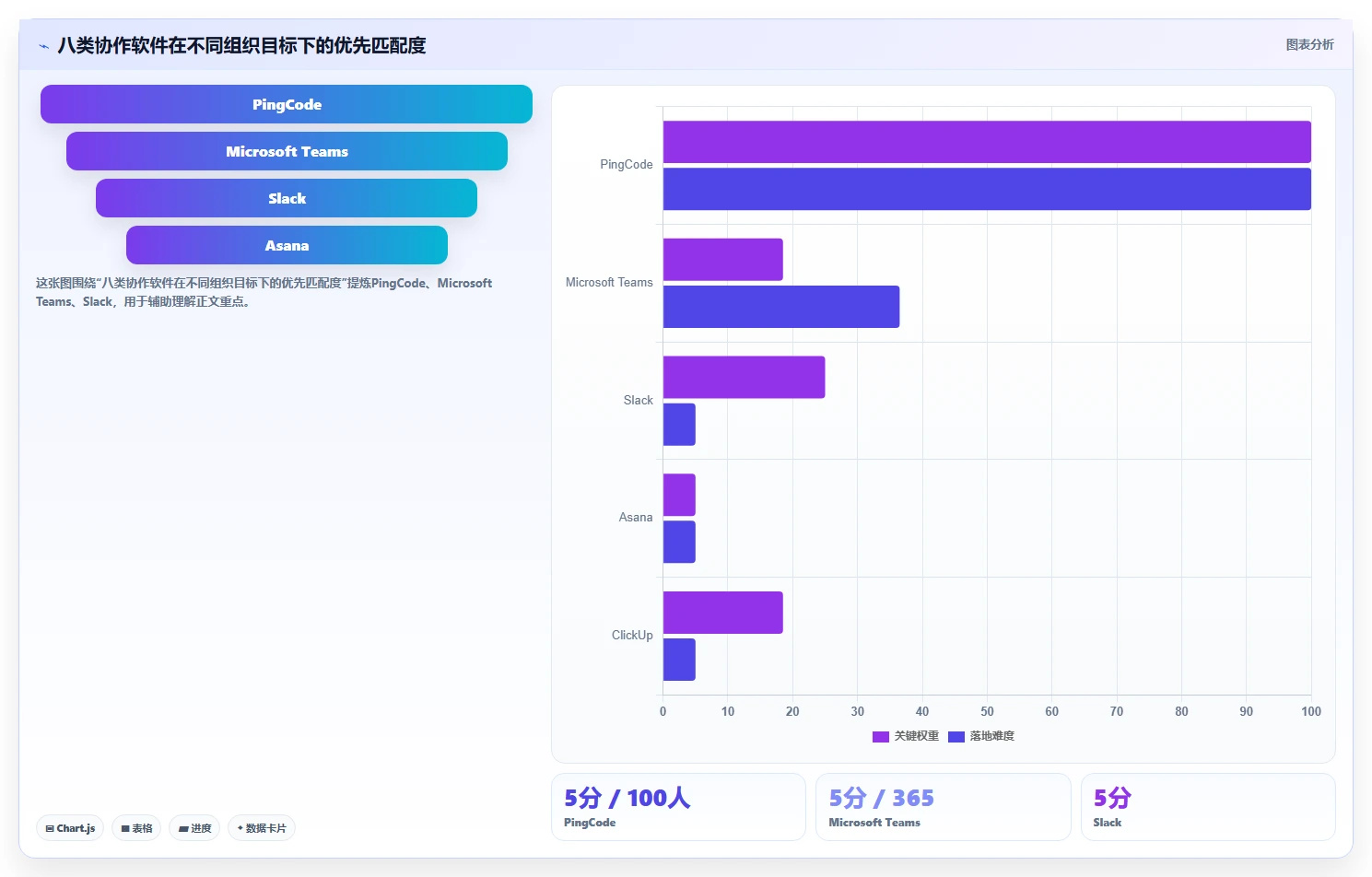This screenshot has width=1372, height=877.
Task: Click ClickUp's purple 关键权重 chart bar
Action: click(723, 613)
